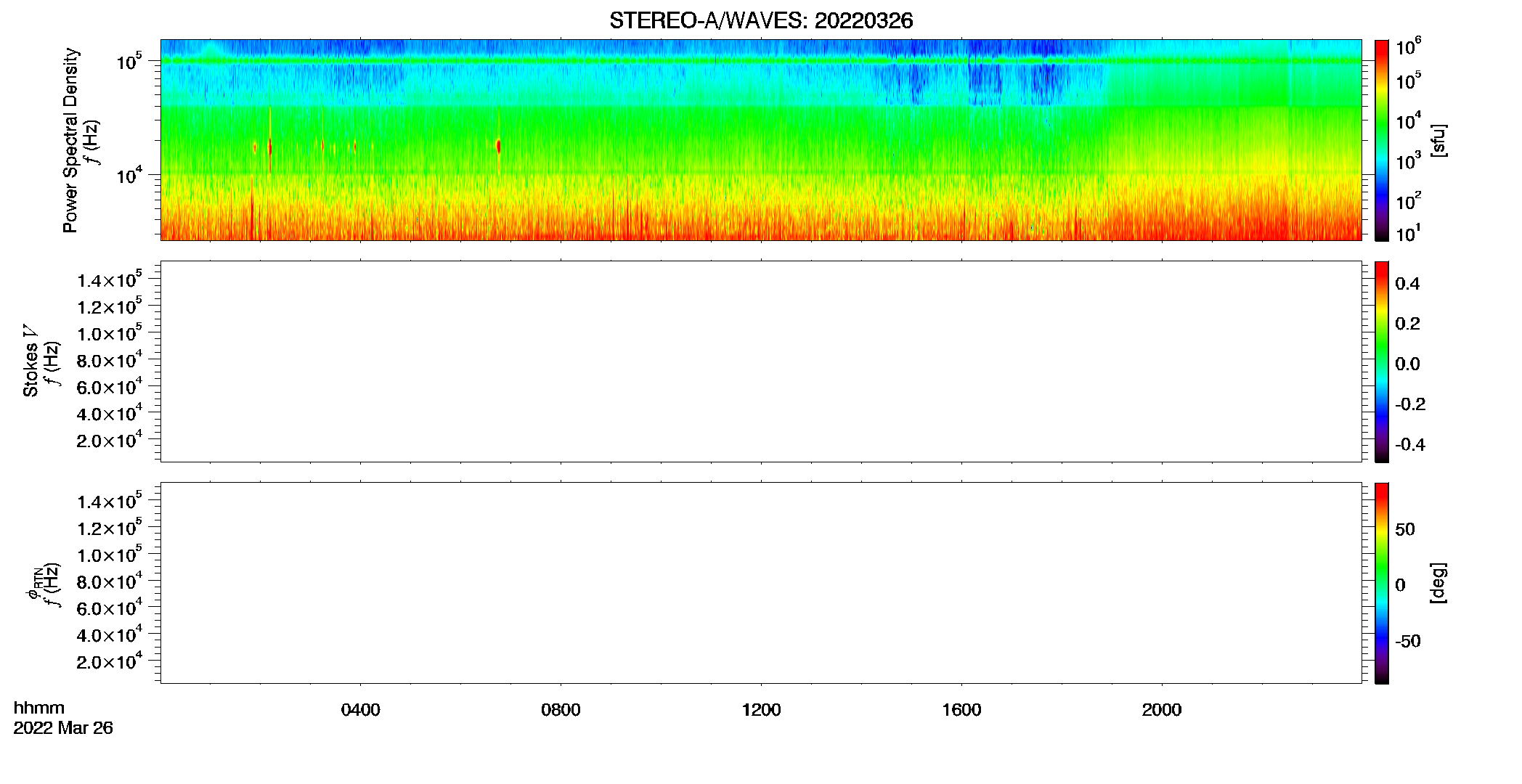Image resolution: width=1522 pixels, height=784 pixels.
Task: Click the 2000 time tick label
Action: (1162, 710)
